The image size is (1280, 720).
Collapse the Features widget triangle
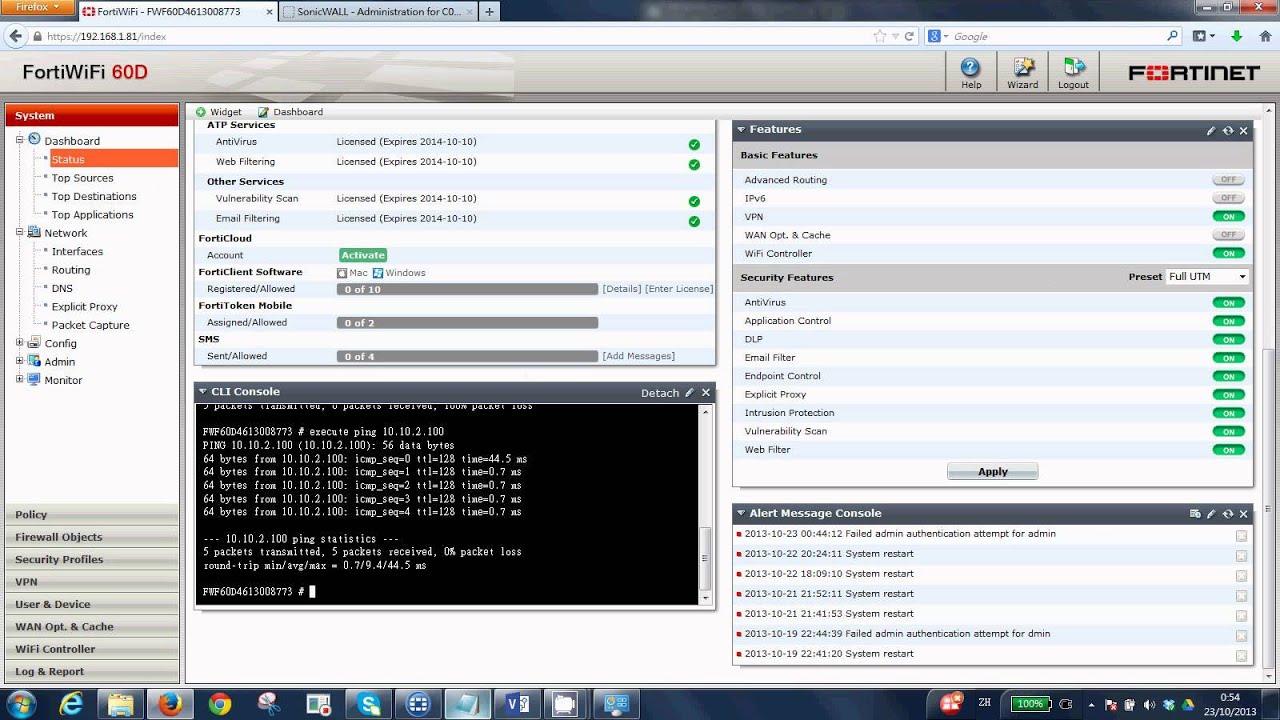coord(741,129)
